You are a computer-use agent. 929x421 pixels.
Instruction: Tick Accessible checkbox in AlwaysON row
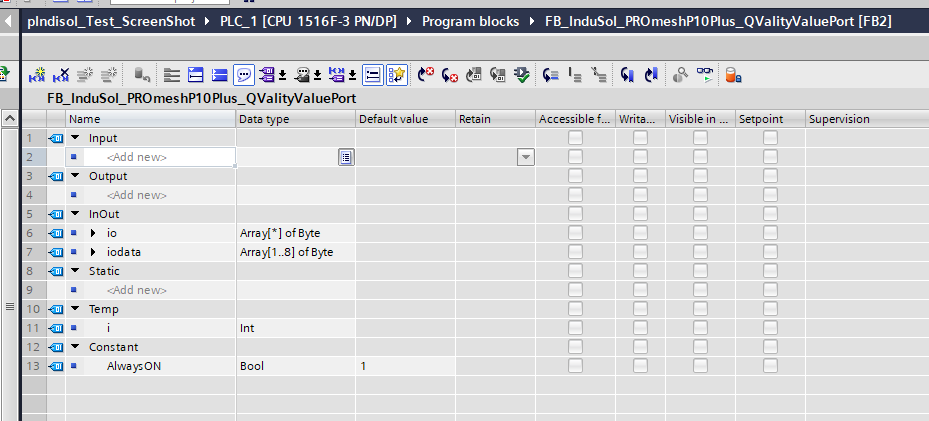point(575,366)
